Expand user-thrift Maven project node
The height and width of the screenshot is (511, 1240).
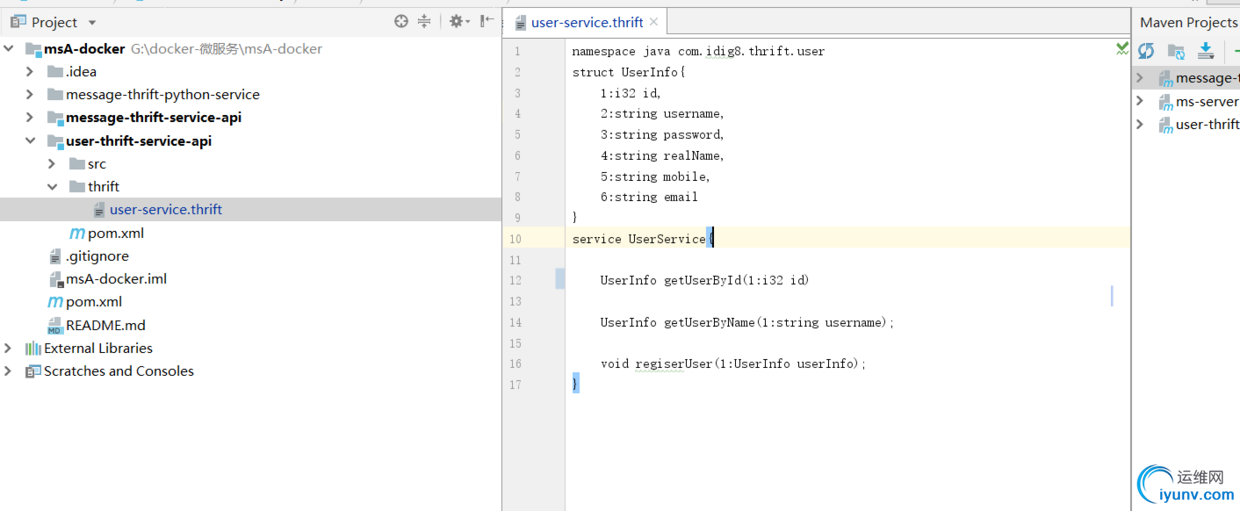pos(1139,124)
